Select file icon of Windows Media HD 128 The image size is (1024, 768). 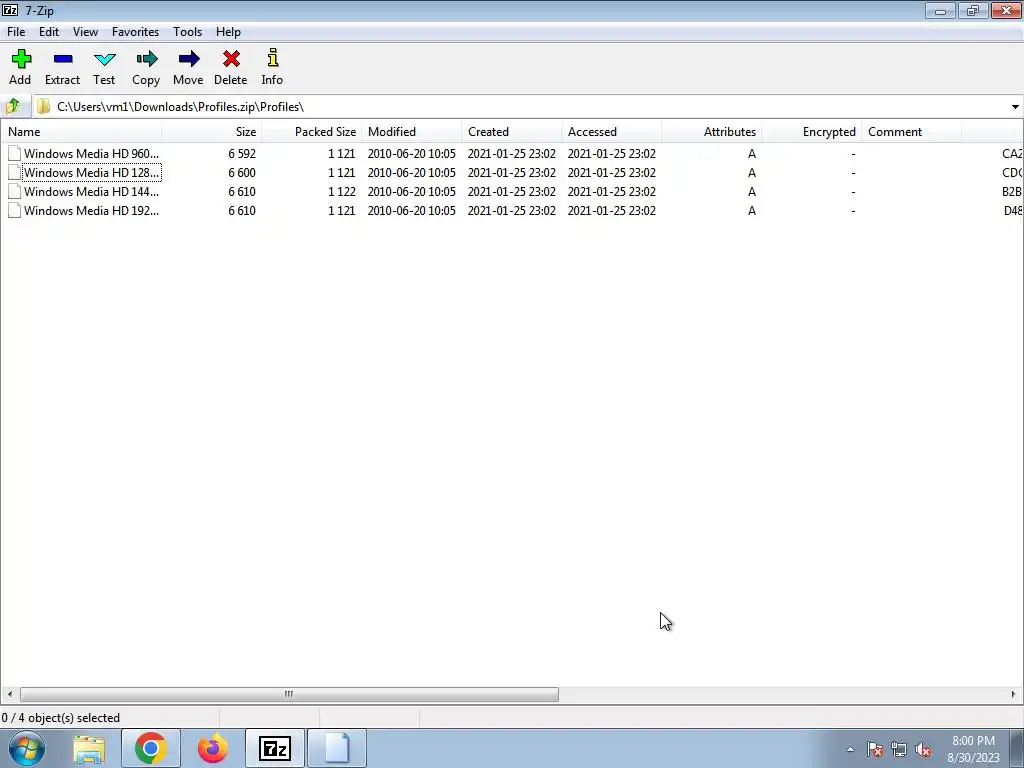point(14,172)
